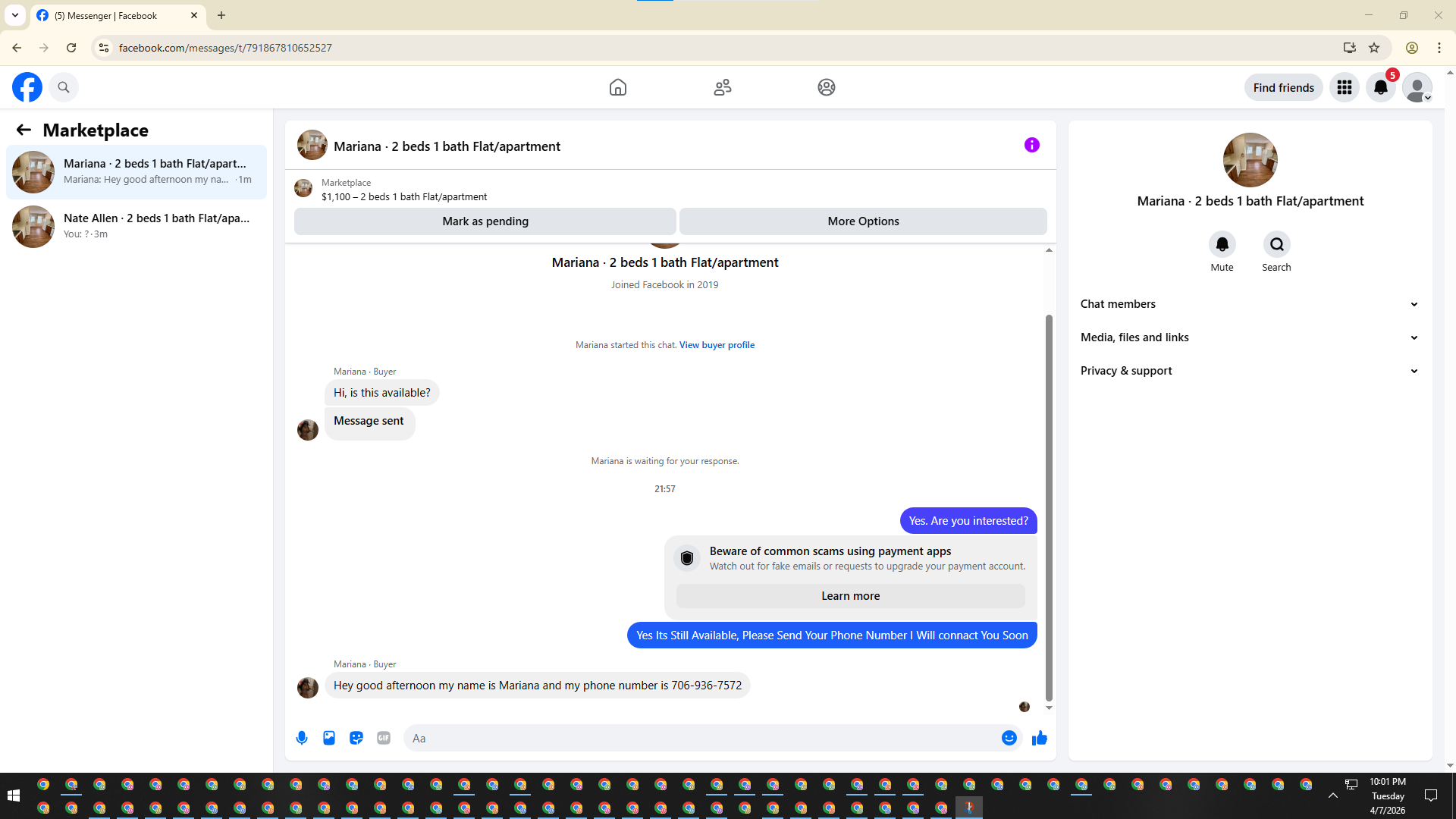
Task: Select the 'Hi, is this available?' message
Action: point(381,393)
